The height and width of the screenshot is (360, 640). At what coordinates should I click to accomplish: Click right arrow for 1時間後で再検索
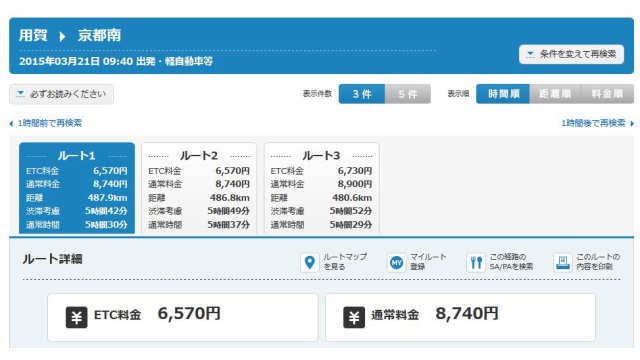pos(632,123)
